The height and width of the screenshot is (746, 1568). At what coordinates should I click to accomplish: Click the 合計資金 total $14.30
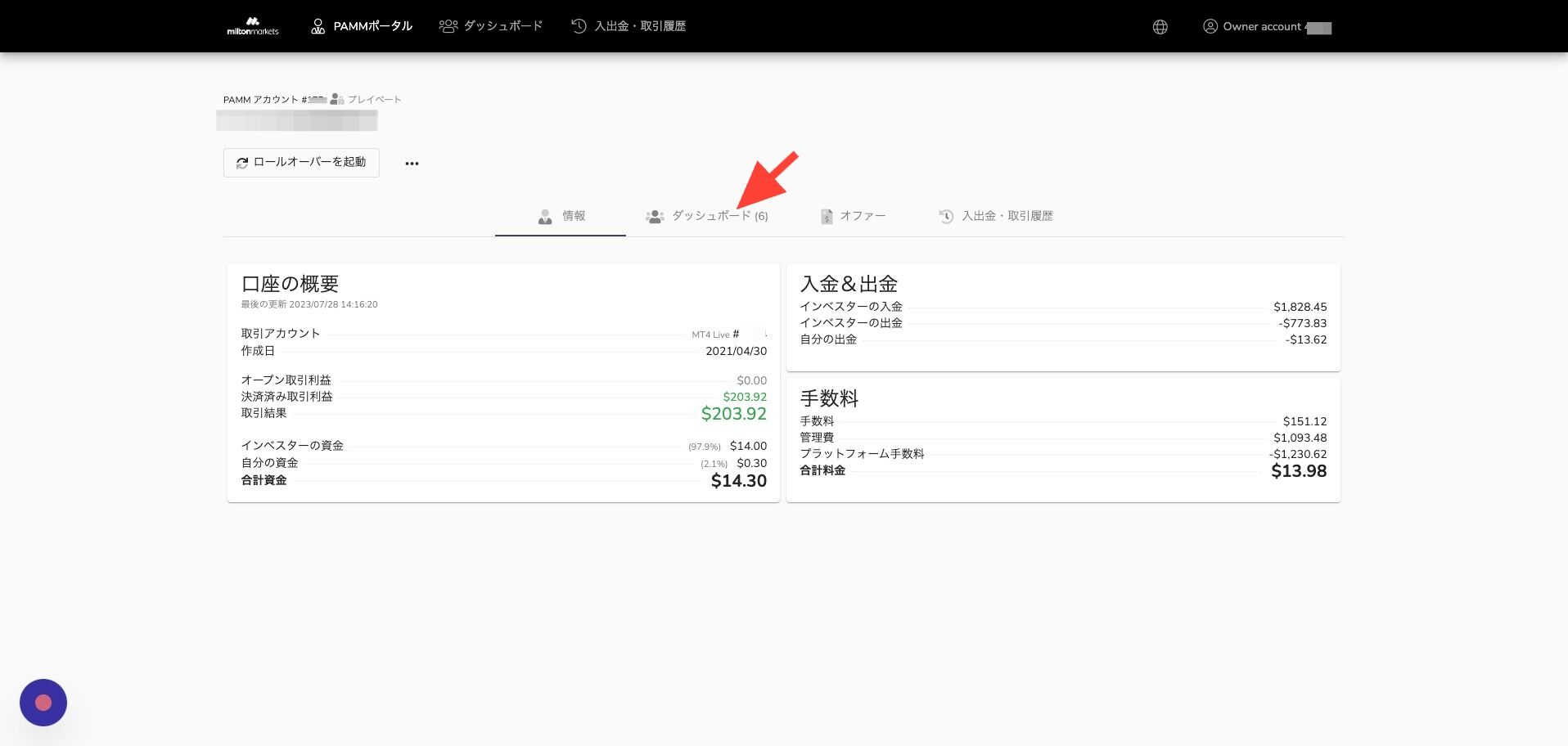739,481
